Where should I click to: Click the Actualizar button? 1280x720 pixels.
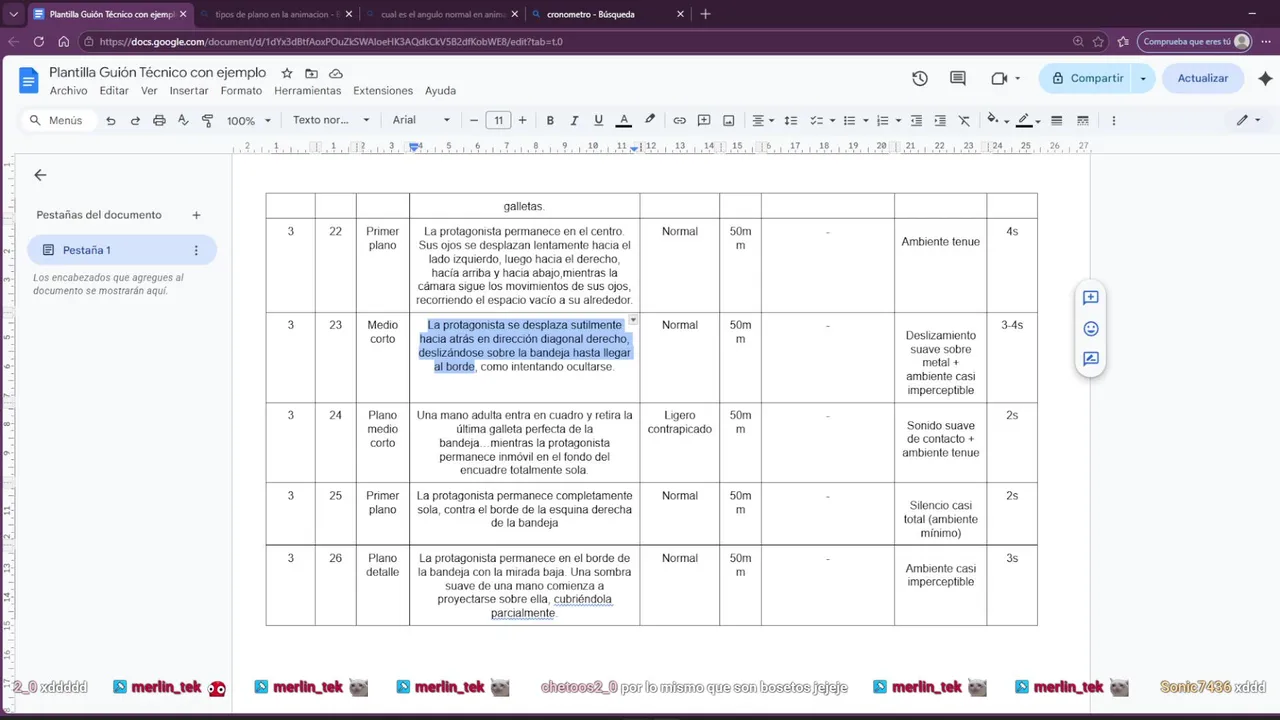pos(1202,78)
